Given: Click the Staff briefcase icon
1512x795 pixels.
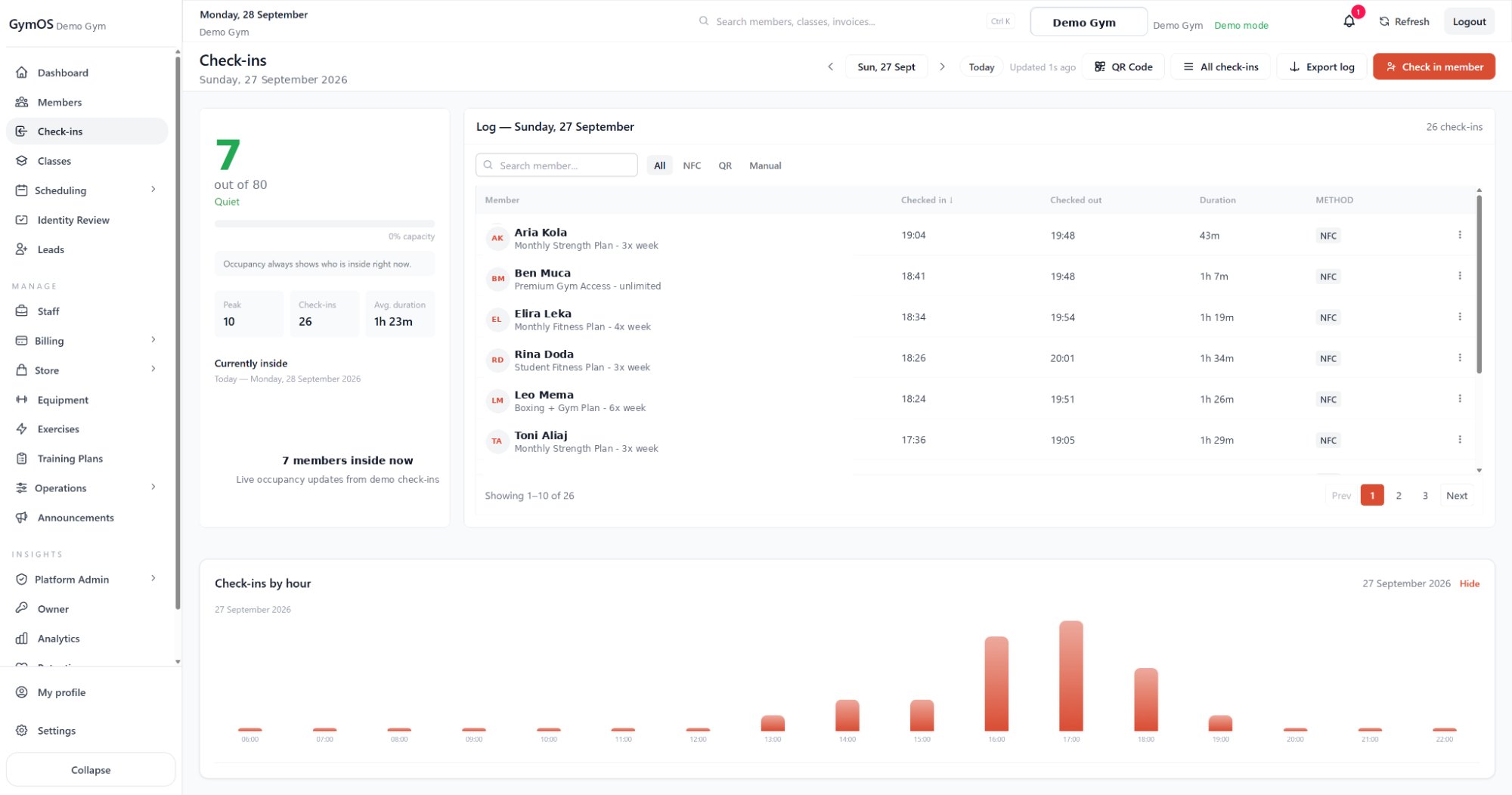Looking at the screenshot, I should tap(22, 311).
